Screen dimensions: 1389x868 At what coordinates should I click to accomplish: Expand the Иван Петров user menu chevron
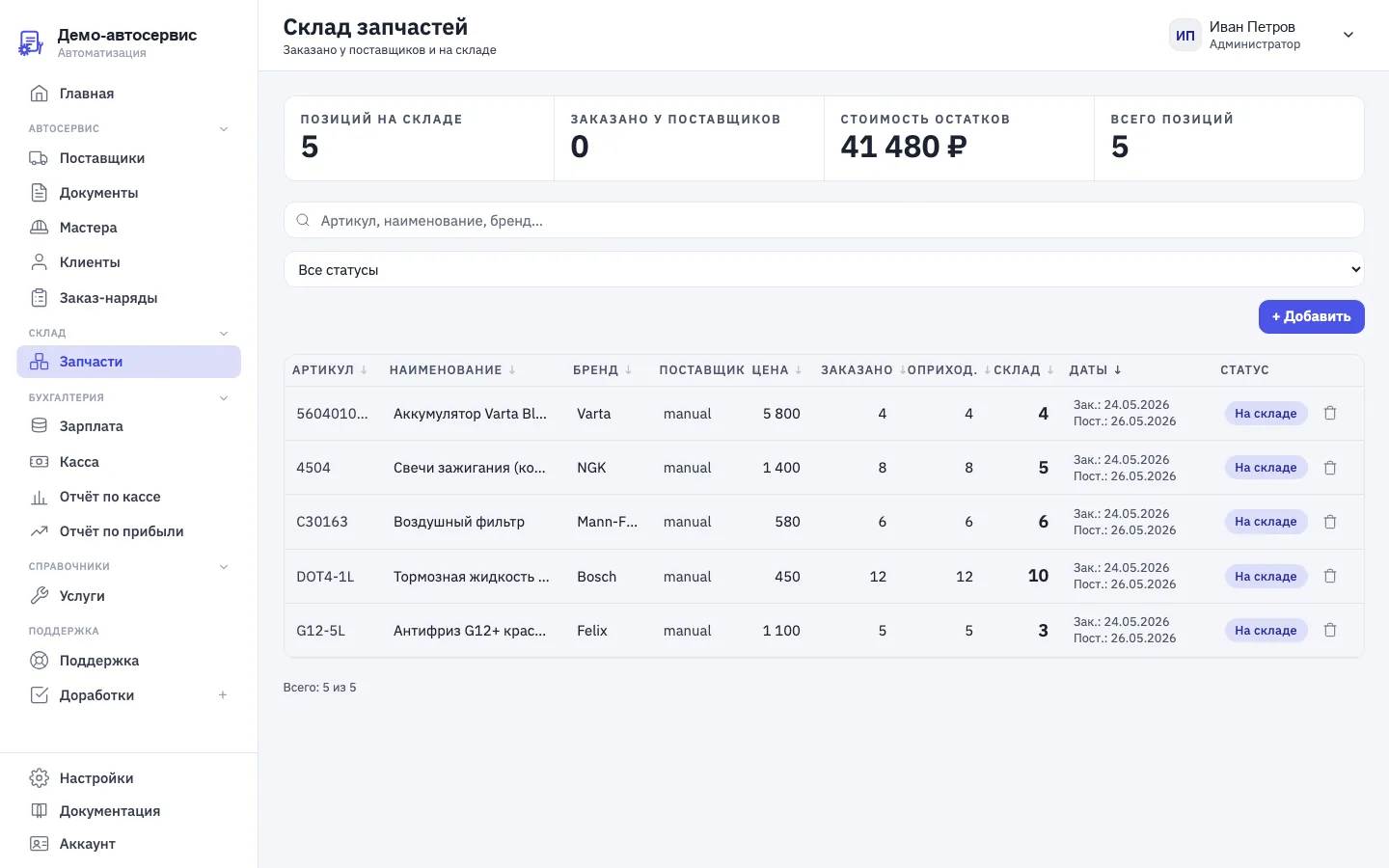click(x=1348, y=36)
